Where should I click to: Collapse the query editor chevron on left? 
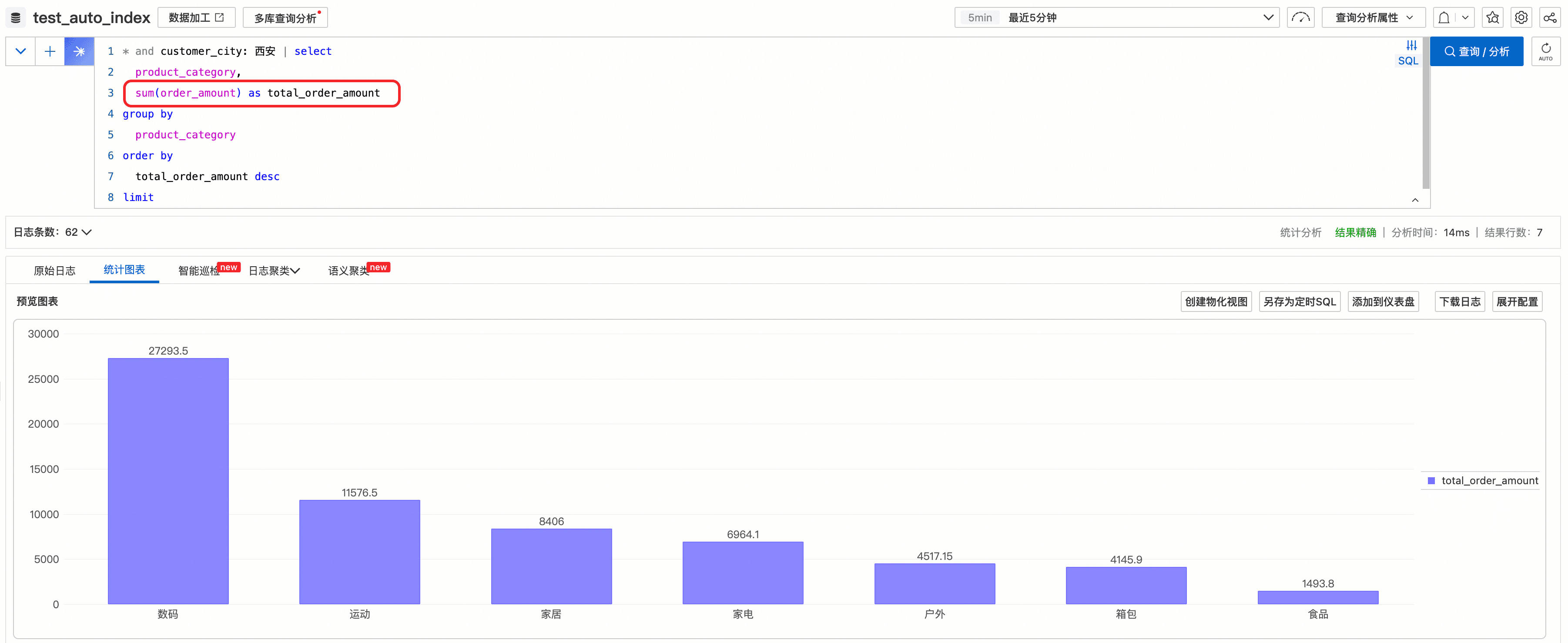(21, 51)
